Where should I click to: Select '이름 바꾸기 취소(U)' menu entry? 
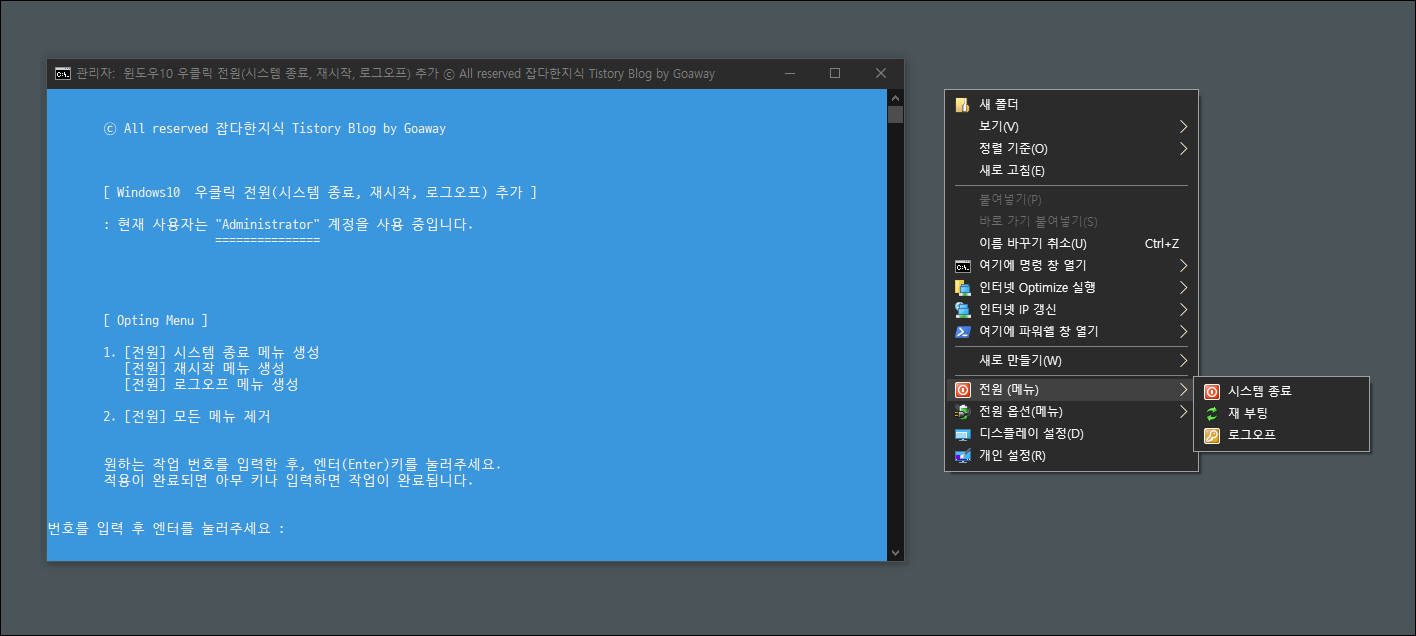click(x=1071, y=244)
